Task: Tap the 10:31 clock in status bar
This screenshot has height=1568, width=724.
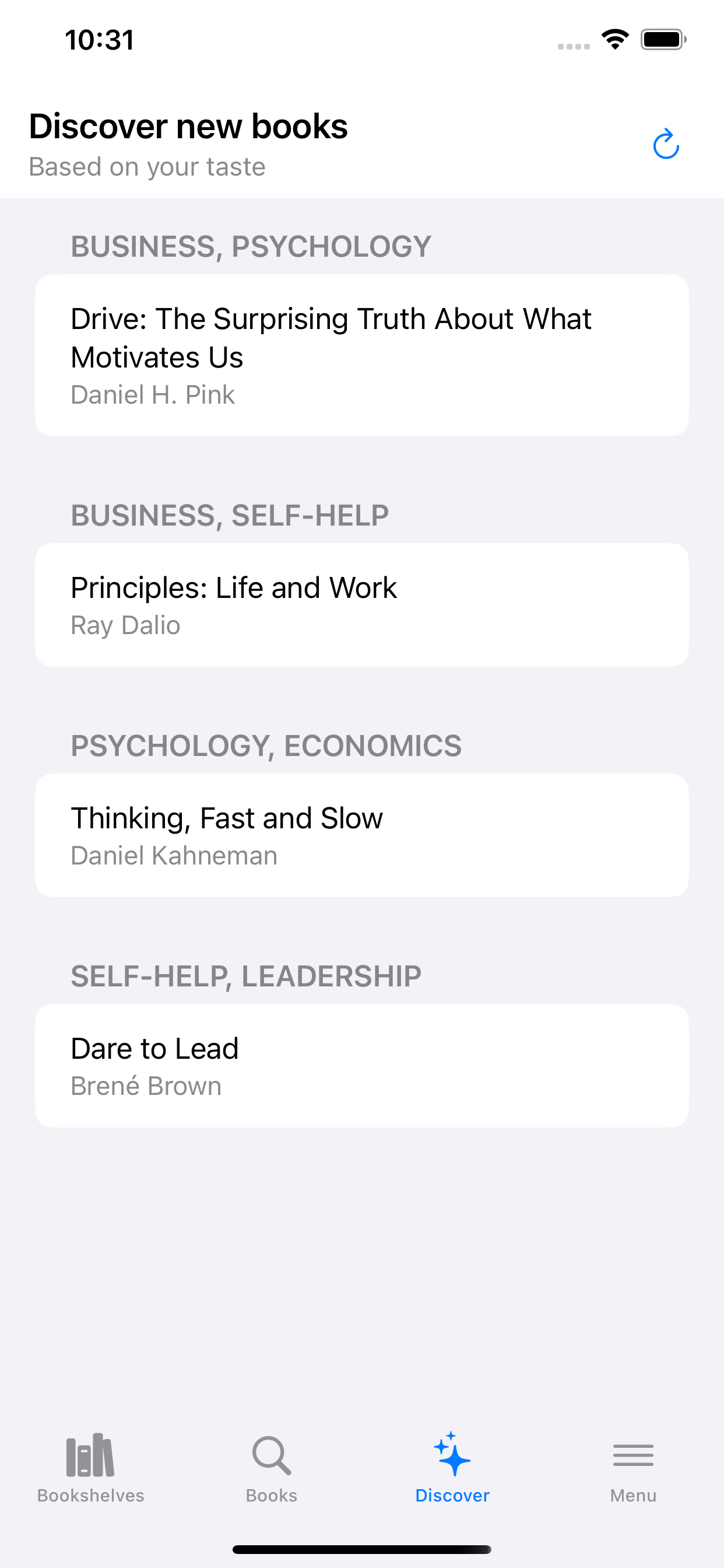Action: pyautogui.click(x=99, y=40)
